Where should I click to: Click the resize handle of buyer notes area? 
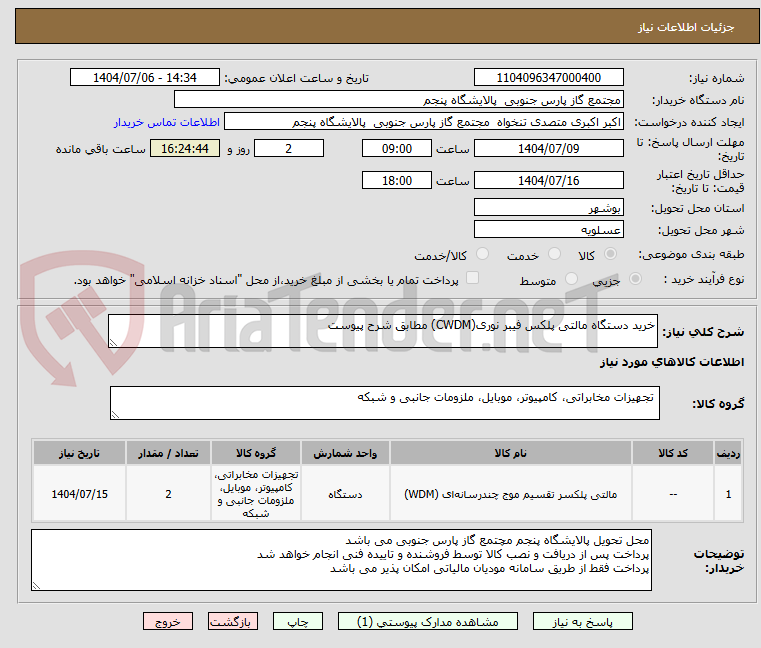(x=36, y=586)
